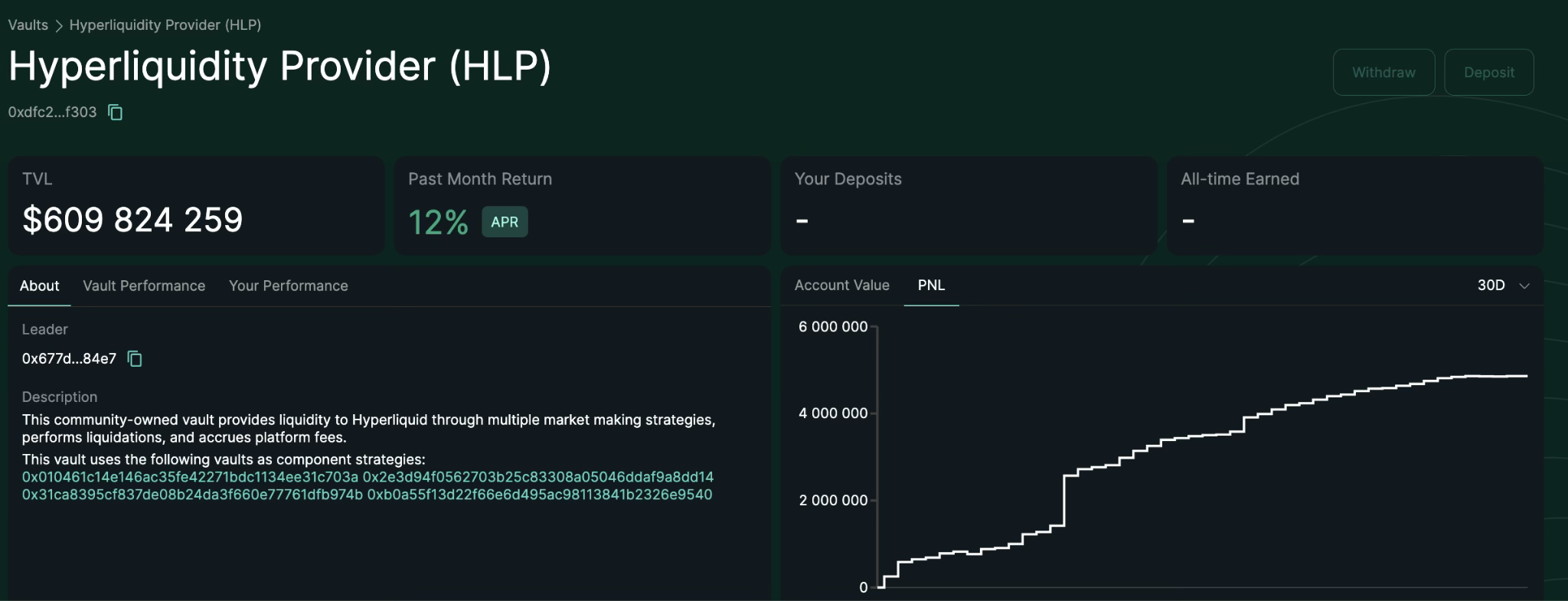
Task: Copy the vault address 0xdfc2...f303
Action: (116, 113)
